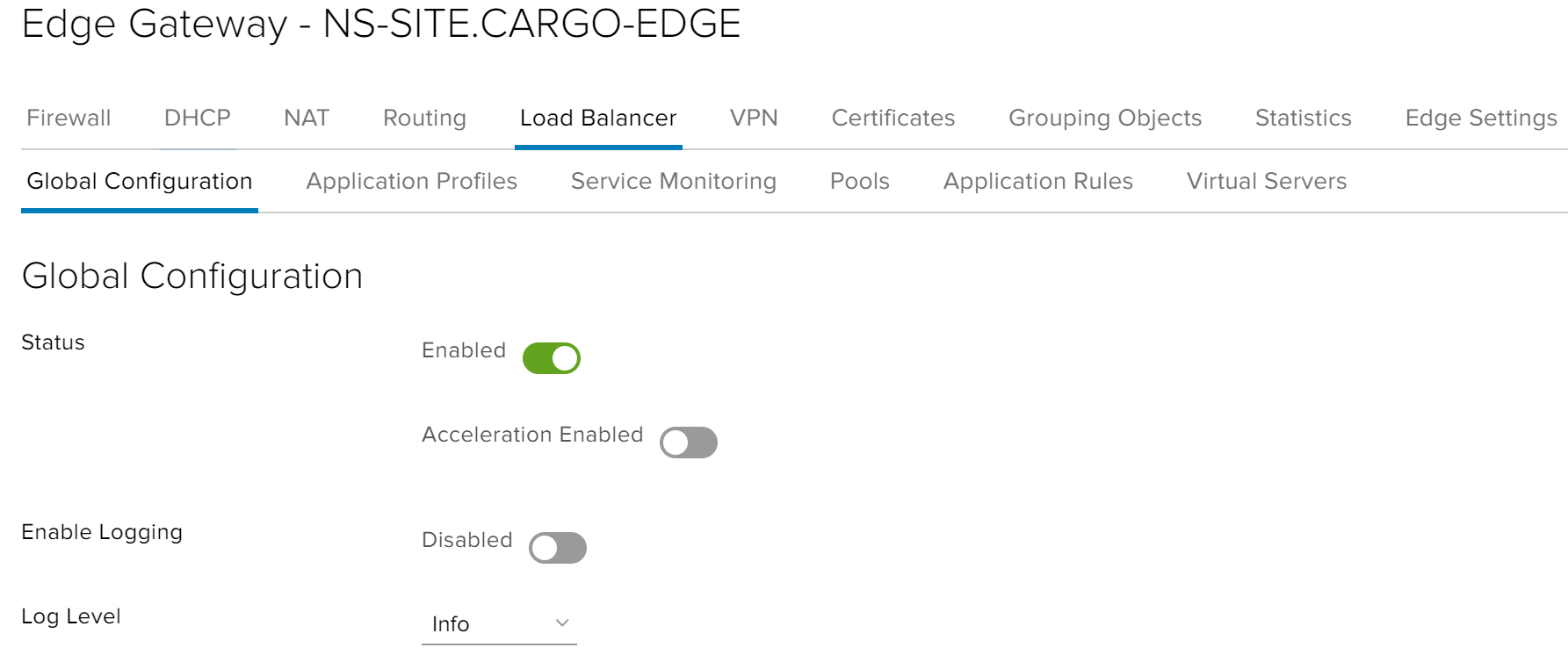Switch to Application Profiles sub-tab
The width and height of the screenshot is (1568, 655).
coord(411,181)
